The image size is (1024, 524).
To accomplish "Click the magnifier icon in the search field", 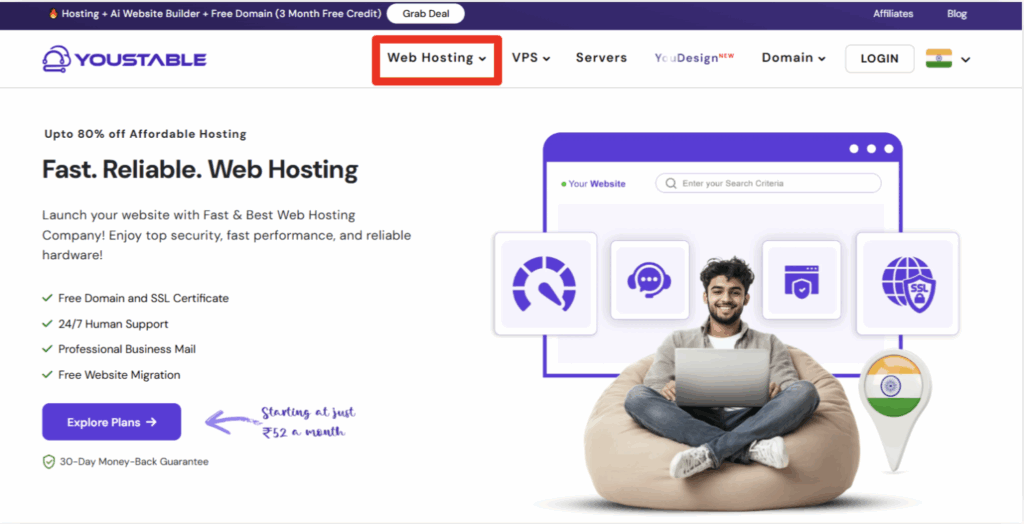I will click(x=671, y=184).
